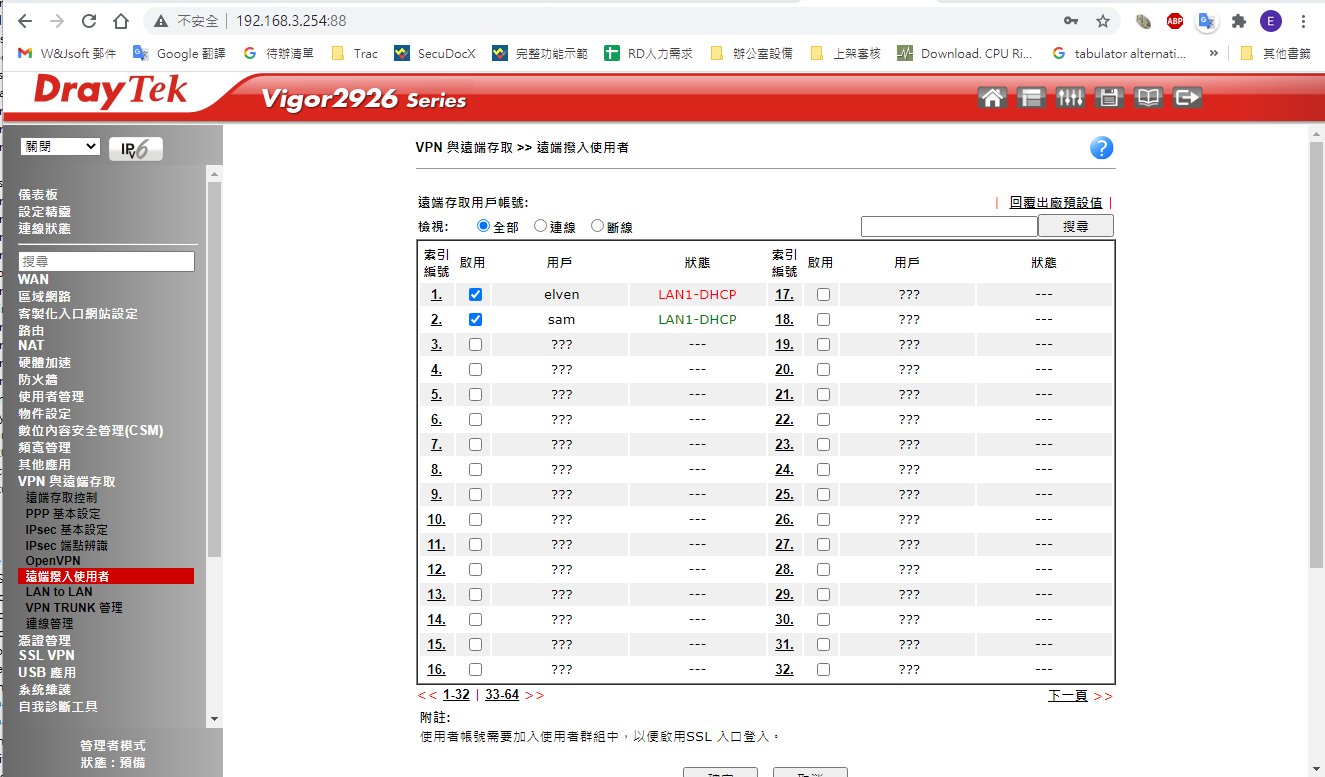1325x777 pixels.
Task: Focus the sidebar 搜尋 search field
Action: pyautogui.click(x=107, y=261)
